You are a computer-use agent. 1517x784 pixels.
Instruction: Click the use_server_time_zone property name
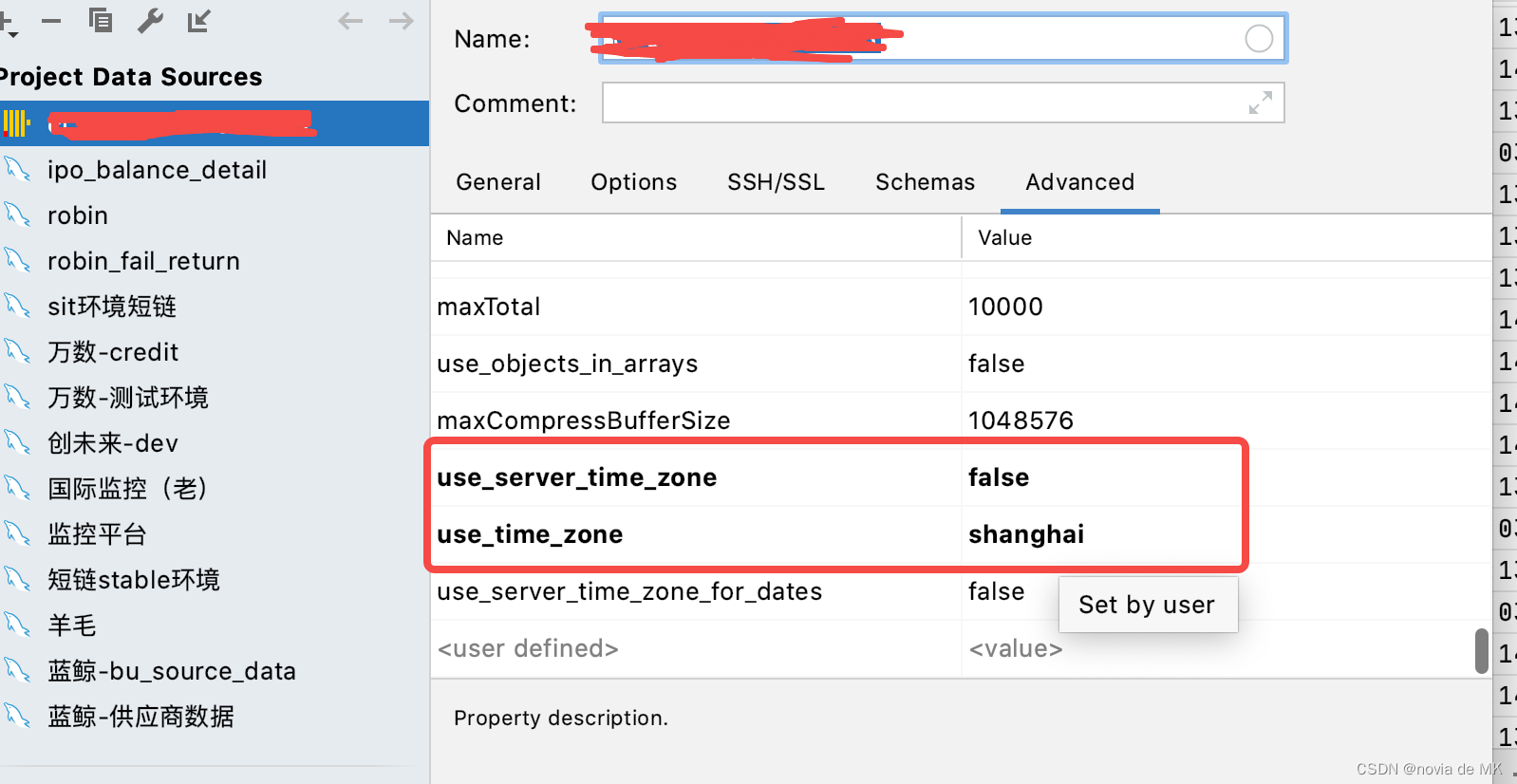tap(577, 477)
